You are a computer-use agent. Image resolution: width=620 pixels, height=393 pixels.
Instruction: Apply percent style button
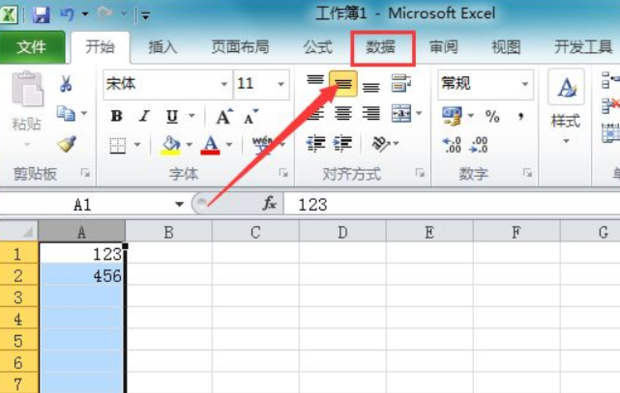tap(492, 116)
